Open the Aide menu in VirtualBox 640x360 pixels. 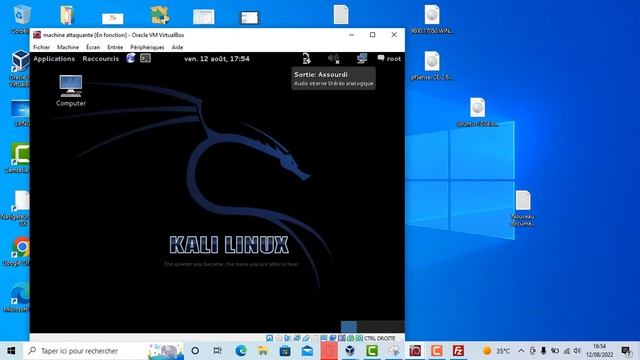tap(177, 47)
